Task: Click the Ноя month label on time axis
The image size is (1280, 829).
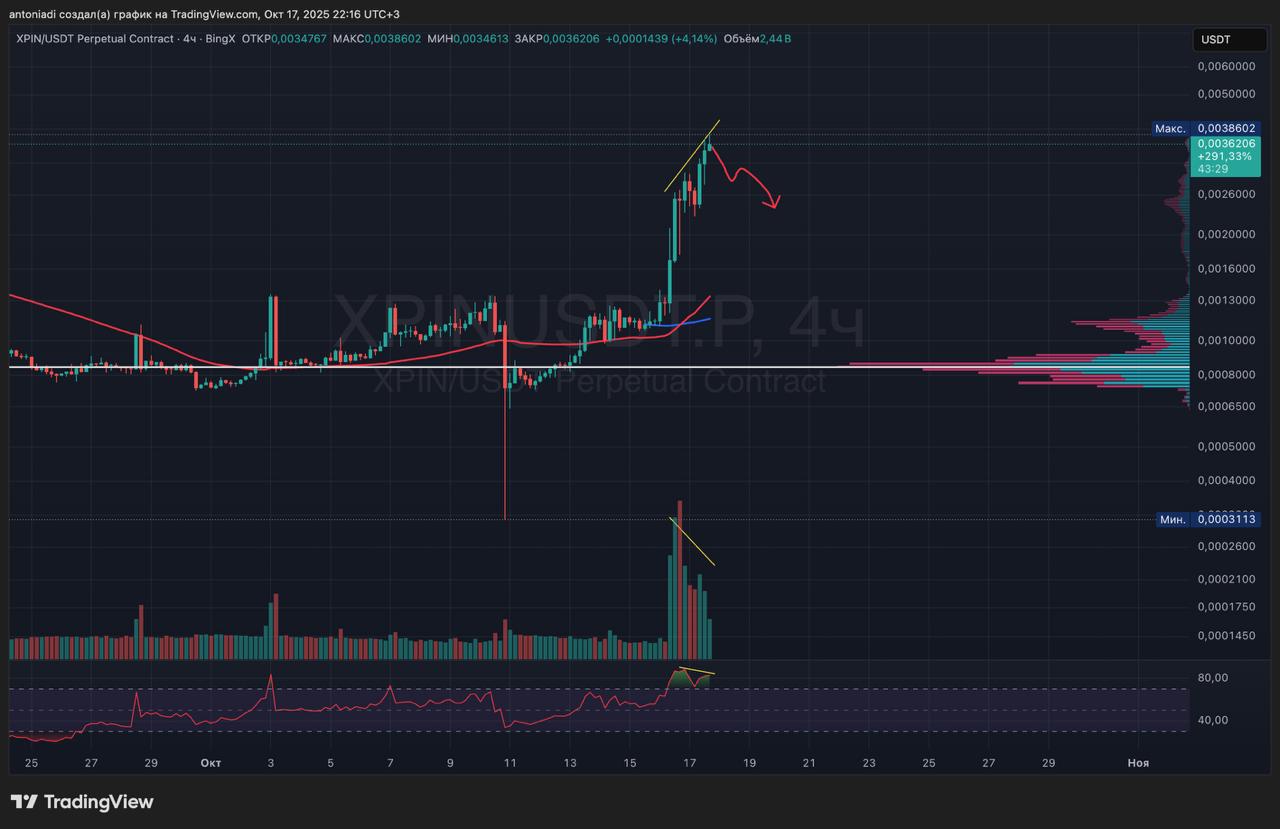Action: tap(1138, 763)
